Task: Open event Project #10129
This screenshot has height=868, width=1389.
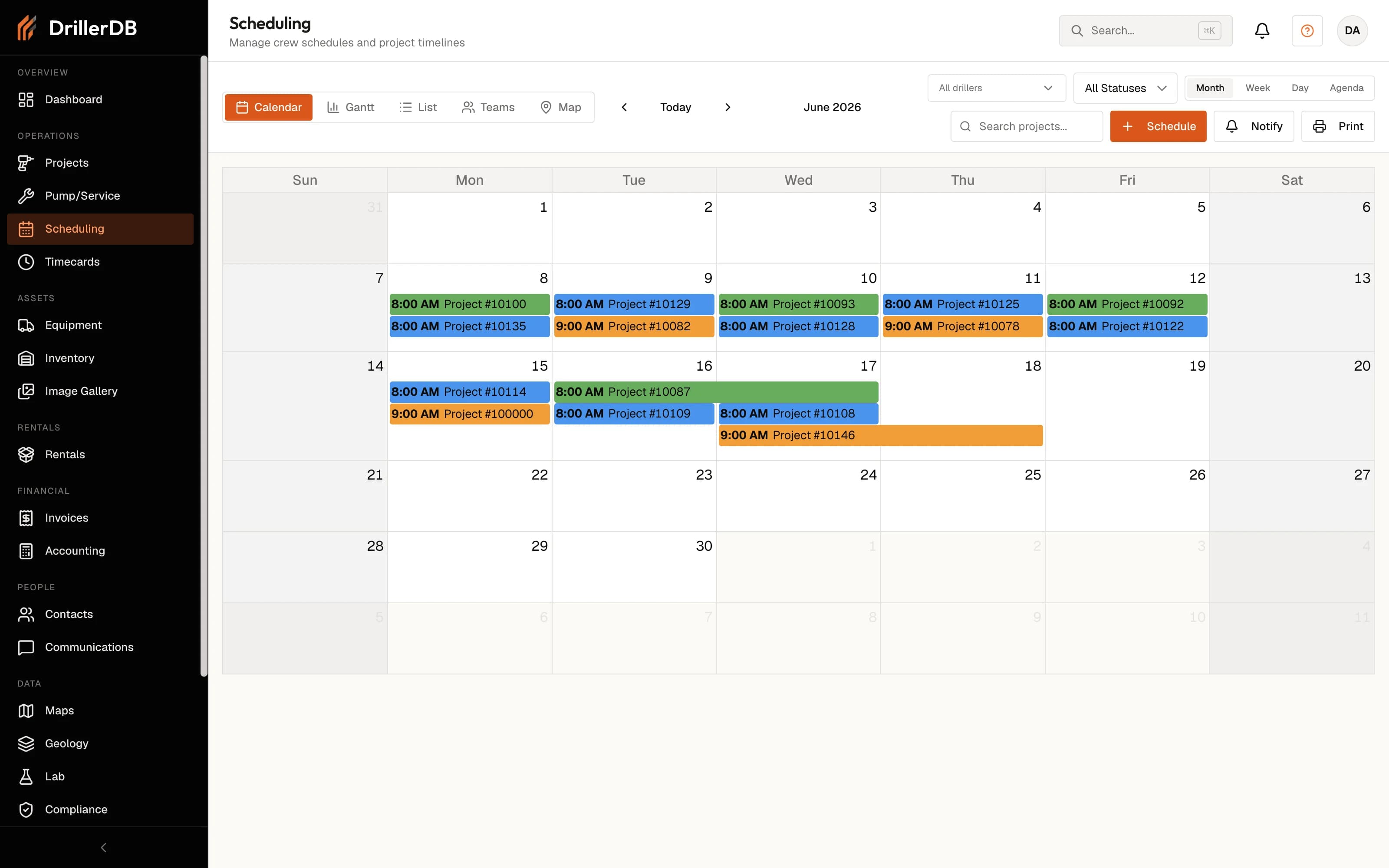Action: click(634, 304)
